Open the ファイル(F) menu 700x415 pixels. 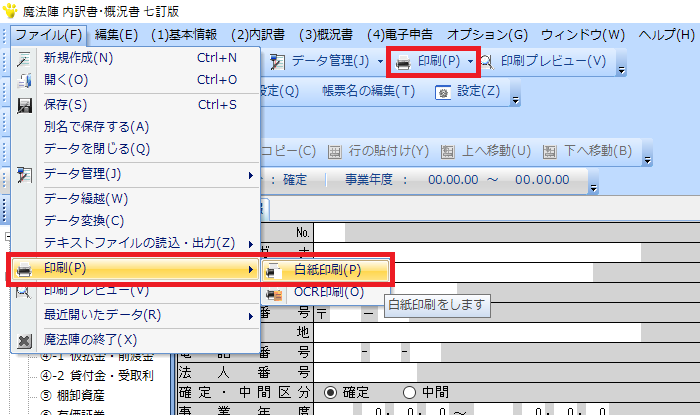coord(48,34)
